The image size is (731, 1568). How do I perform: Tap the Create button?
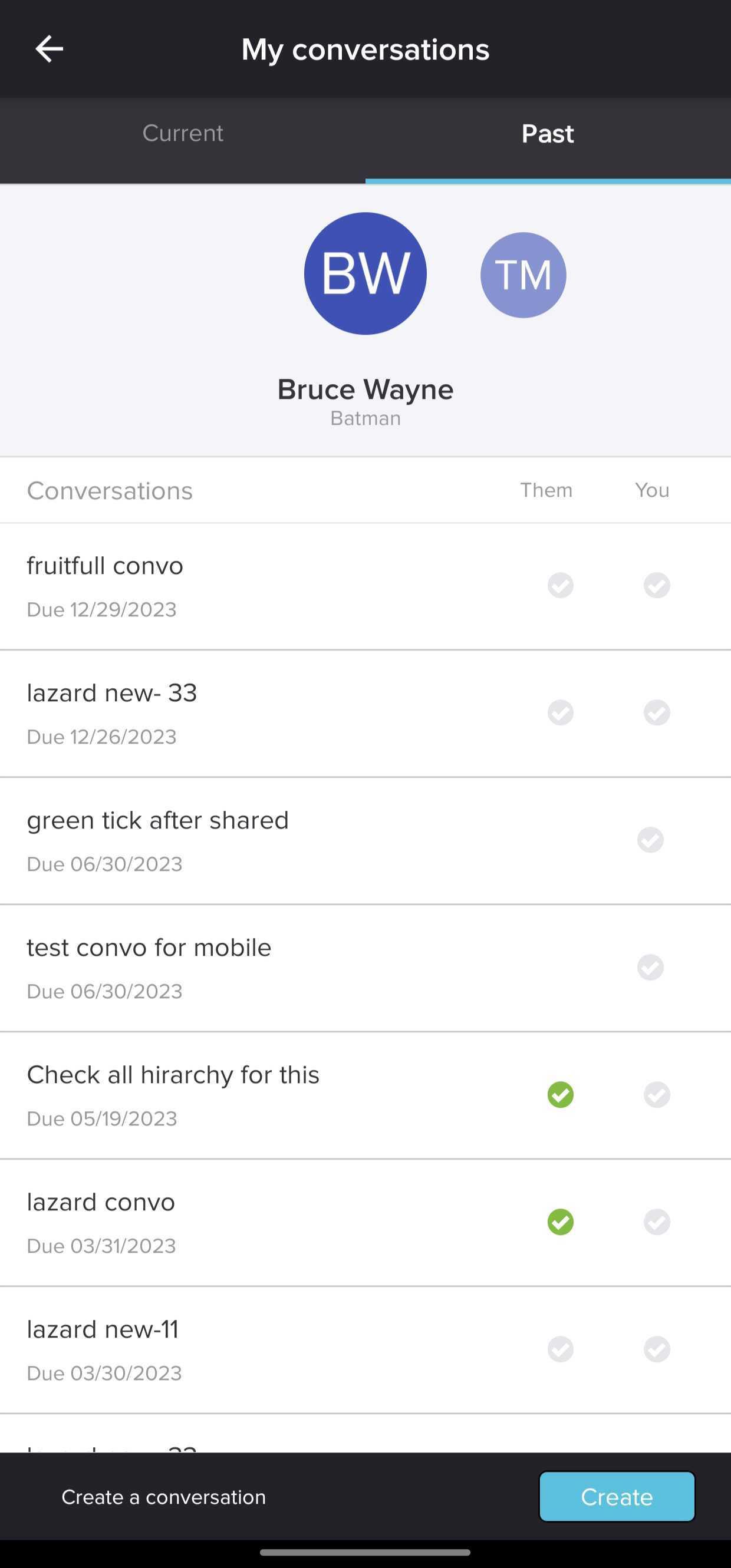(617, 1496)
